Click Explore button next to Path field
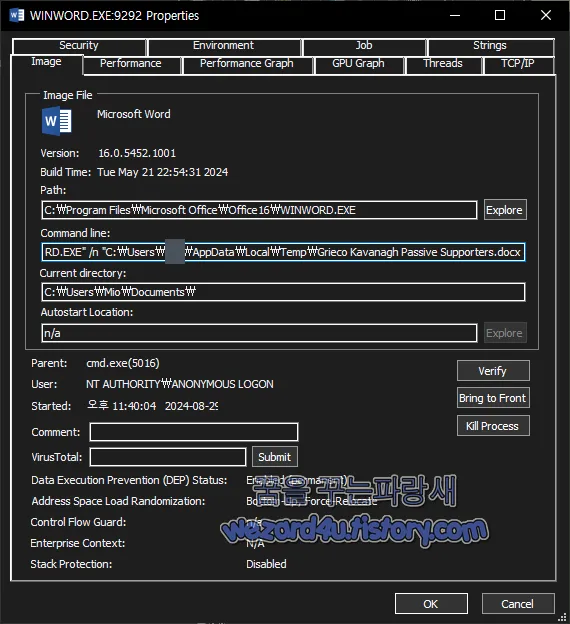 (505, 210)
